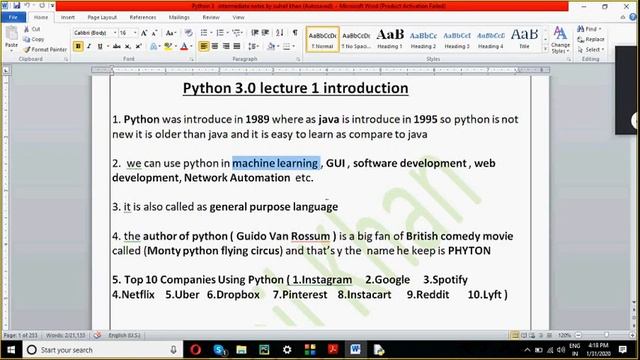Click the Replace command
Viewport: 640px width, 360px height.
591,39
